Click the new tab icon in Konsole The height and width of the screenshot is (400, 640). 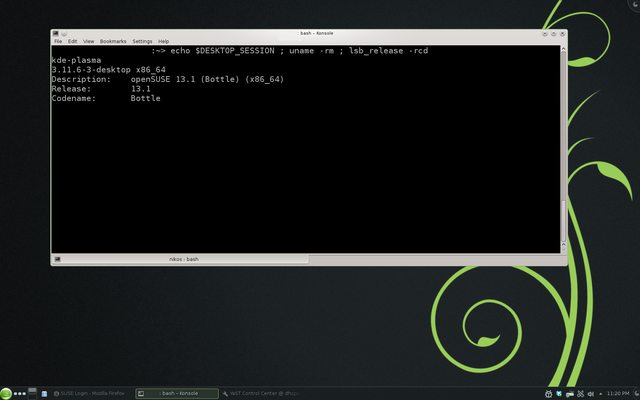[58, 258]
